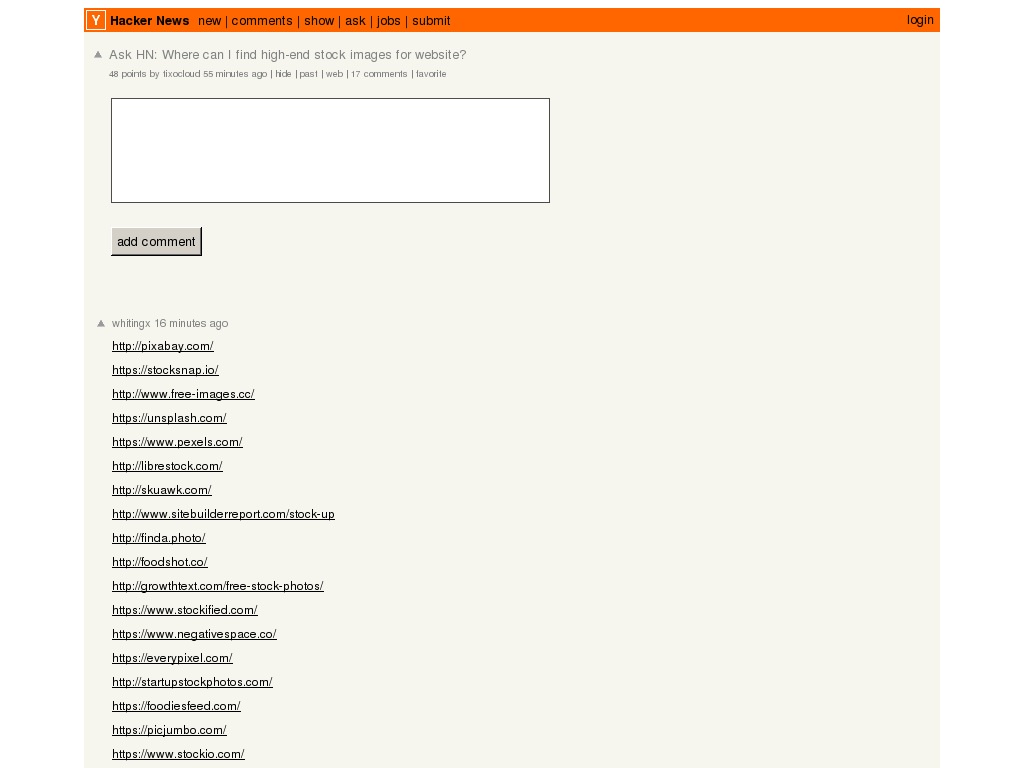
Task: Open the new stories page
Action: [x=210, y=21]
